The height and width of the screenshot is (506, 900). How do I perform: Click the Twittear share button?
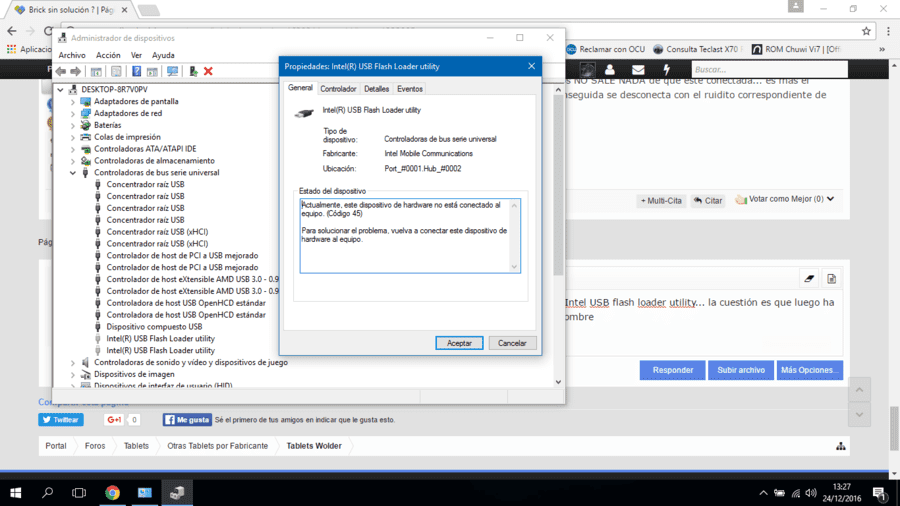coord(61,420)
